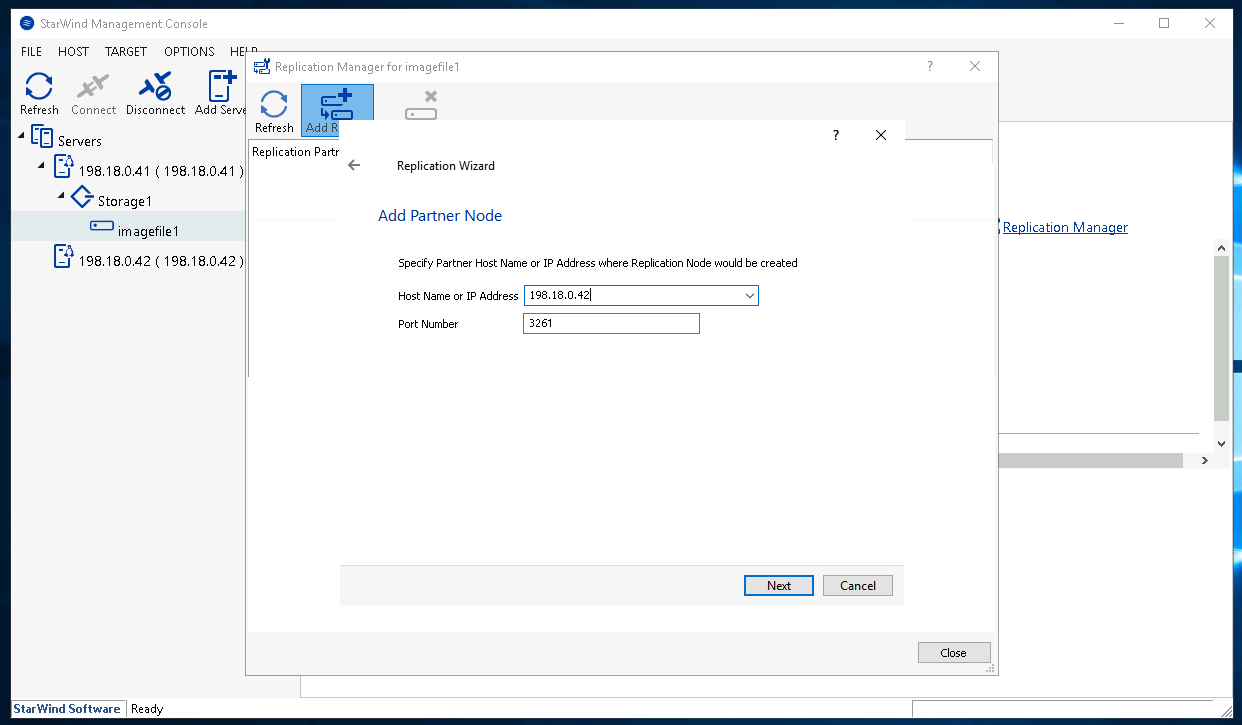Click the wizard help question mark
1242x725 pixels.
coord(836,135)
